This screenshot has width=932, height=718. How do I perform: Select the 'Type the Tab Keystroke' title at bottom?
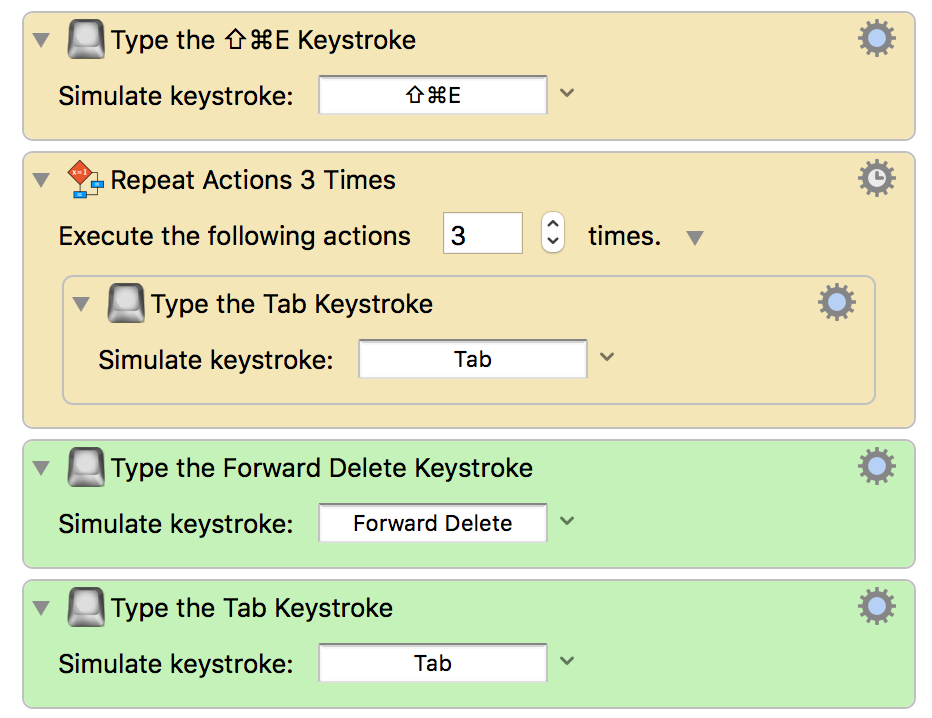(x=252, y=608)
